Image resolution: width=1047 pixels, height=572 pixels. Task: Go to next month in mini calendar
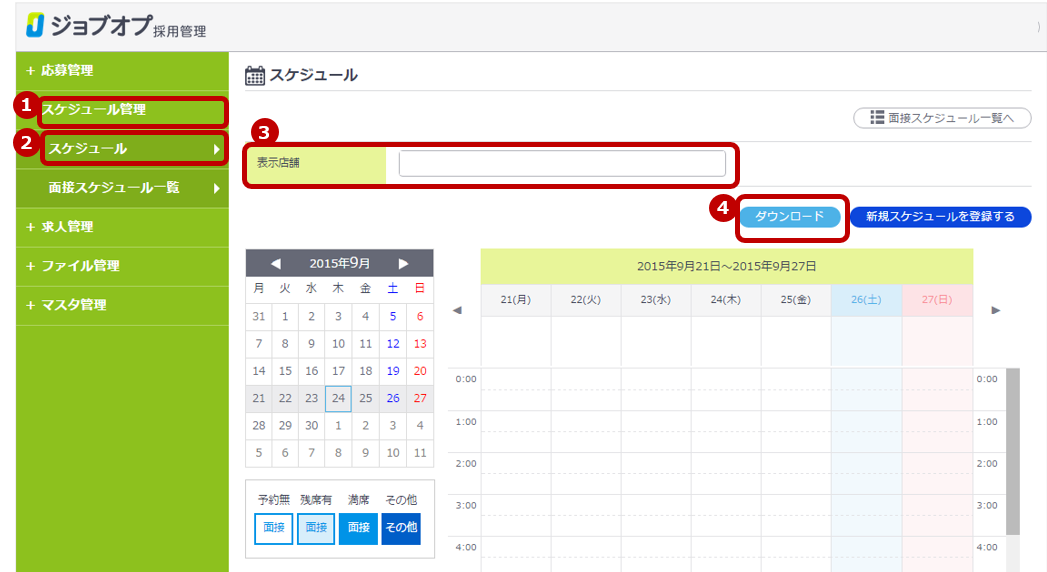(x=404, y=264)
